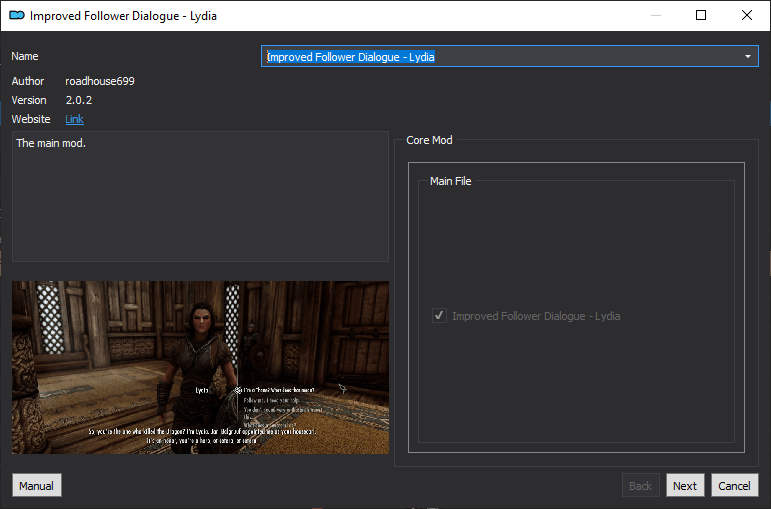Click the Core Mod section heading

click(429, 140)
